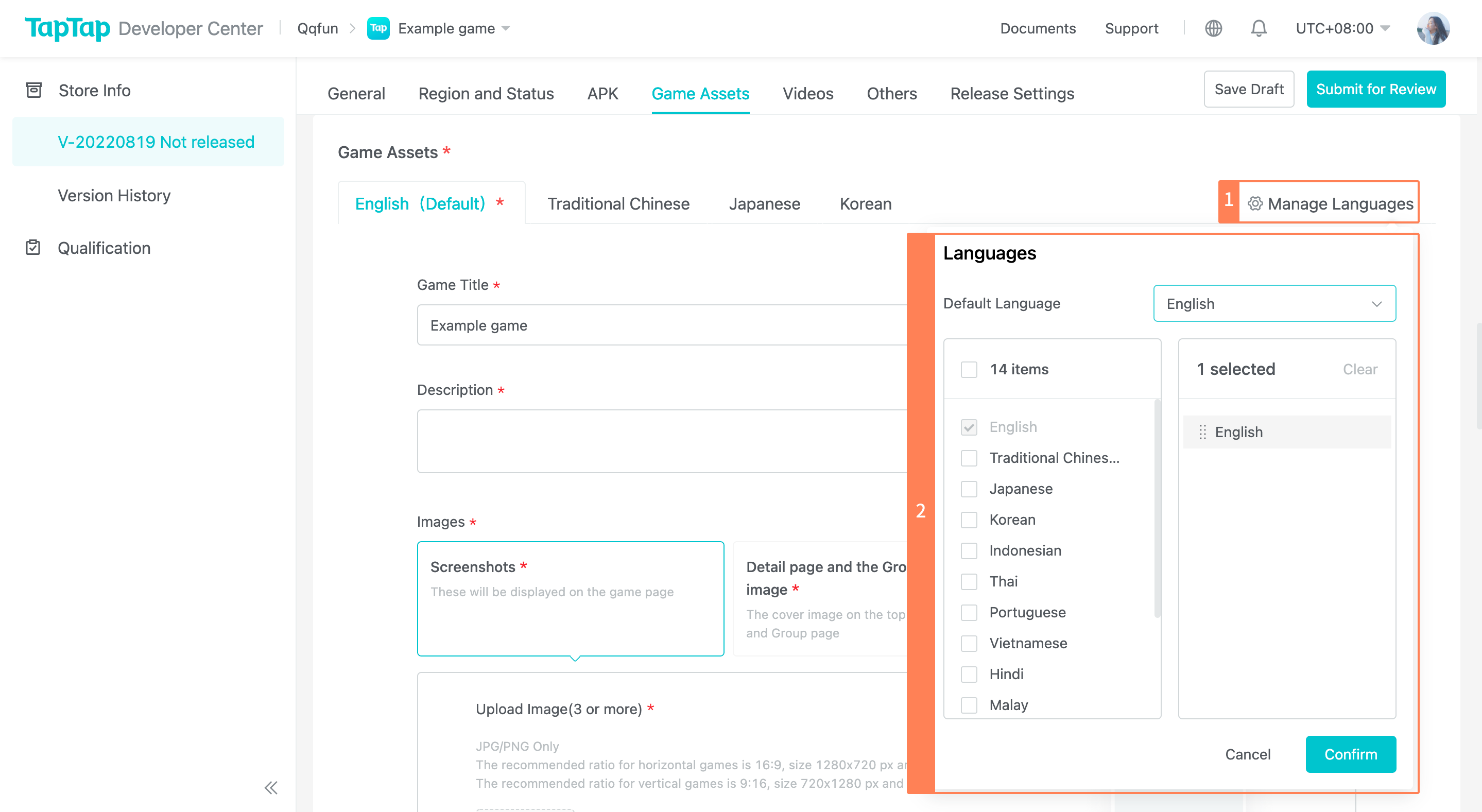Click the Store Info sidebar icon
The width and height of the screenshot is (1482, 812).
coord(34,90)
